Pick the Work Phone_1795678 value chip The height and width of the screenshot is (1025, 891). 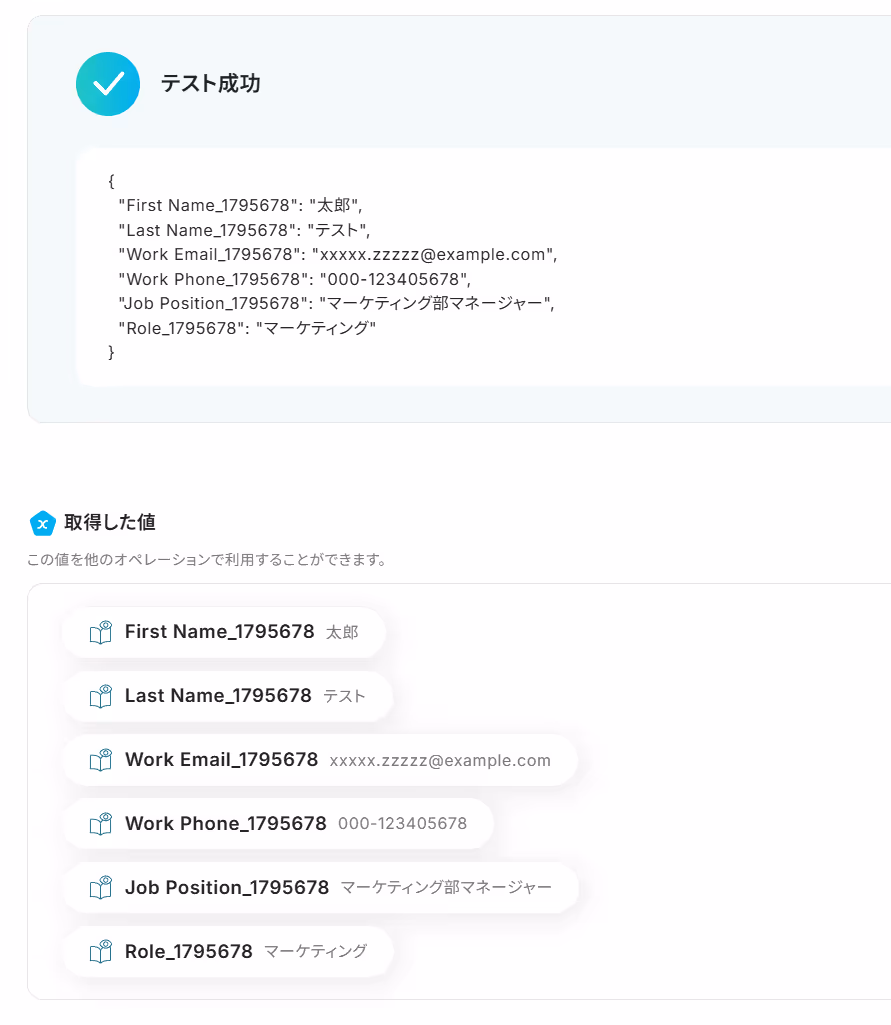tap(278, 824)
